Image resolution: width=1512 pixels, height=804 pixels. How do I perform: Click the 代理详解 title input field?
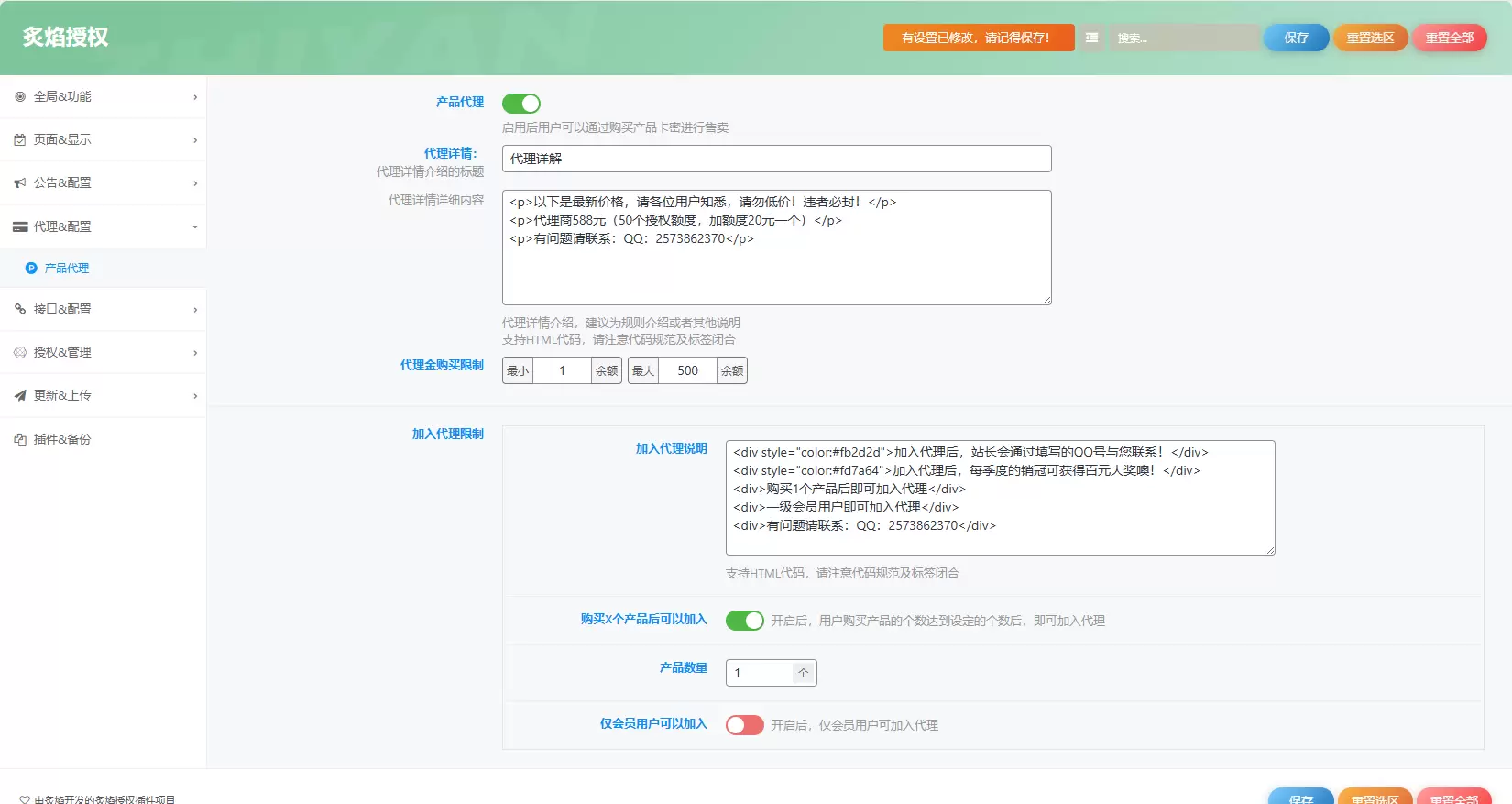tap(776, 159)
